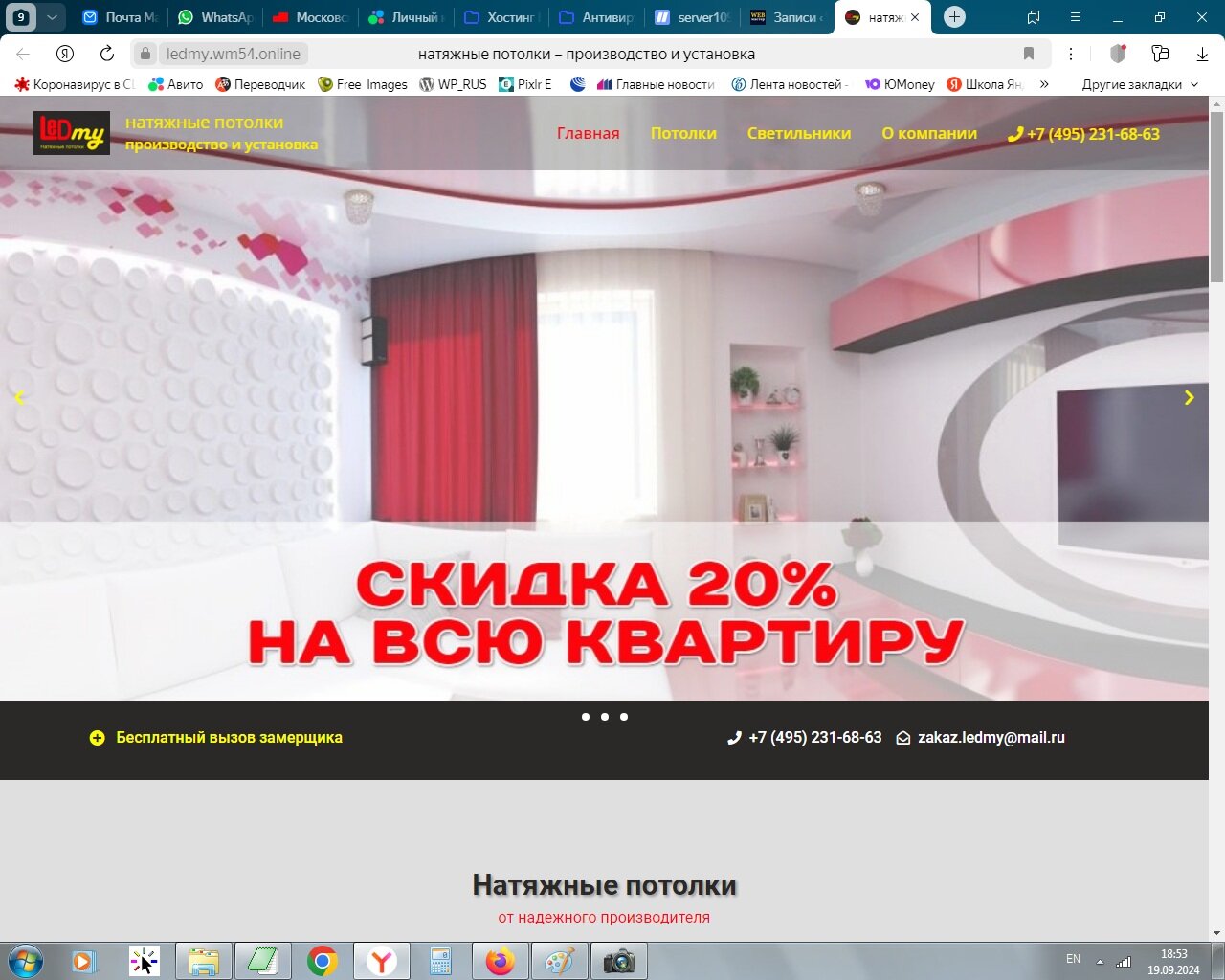Show previous slide with the left arrow
The image size is (1225, 980).
(x=18, y=398)
